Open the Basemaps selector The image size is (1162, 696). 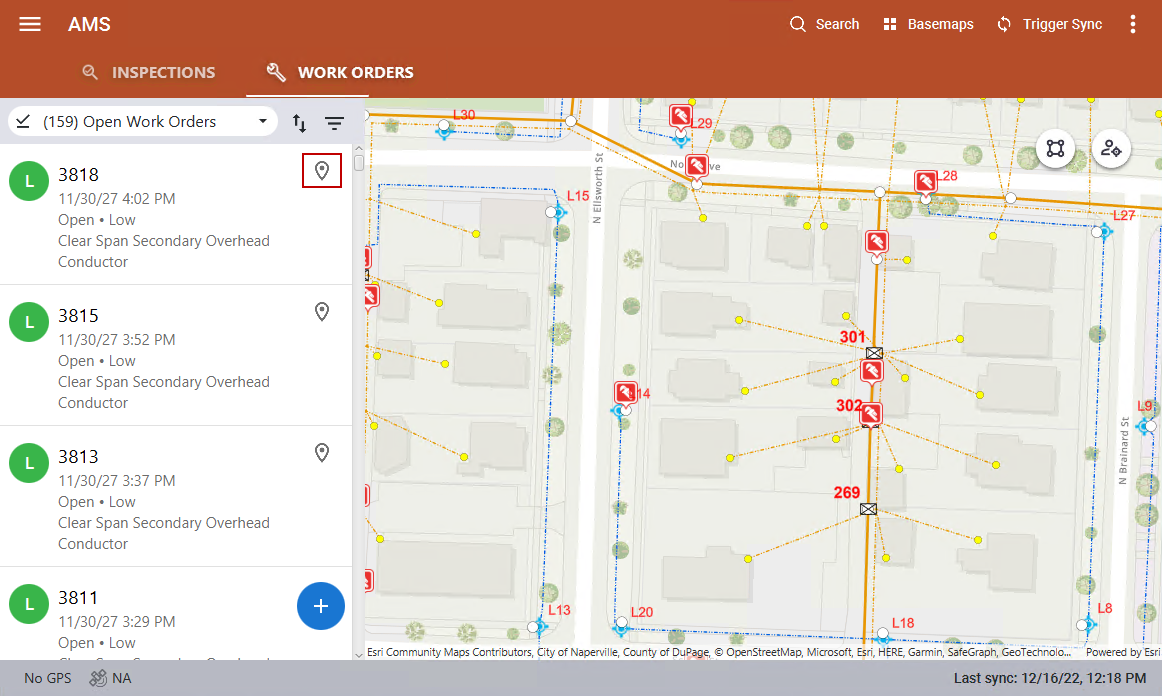[928, 24]
